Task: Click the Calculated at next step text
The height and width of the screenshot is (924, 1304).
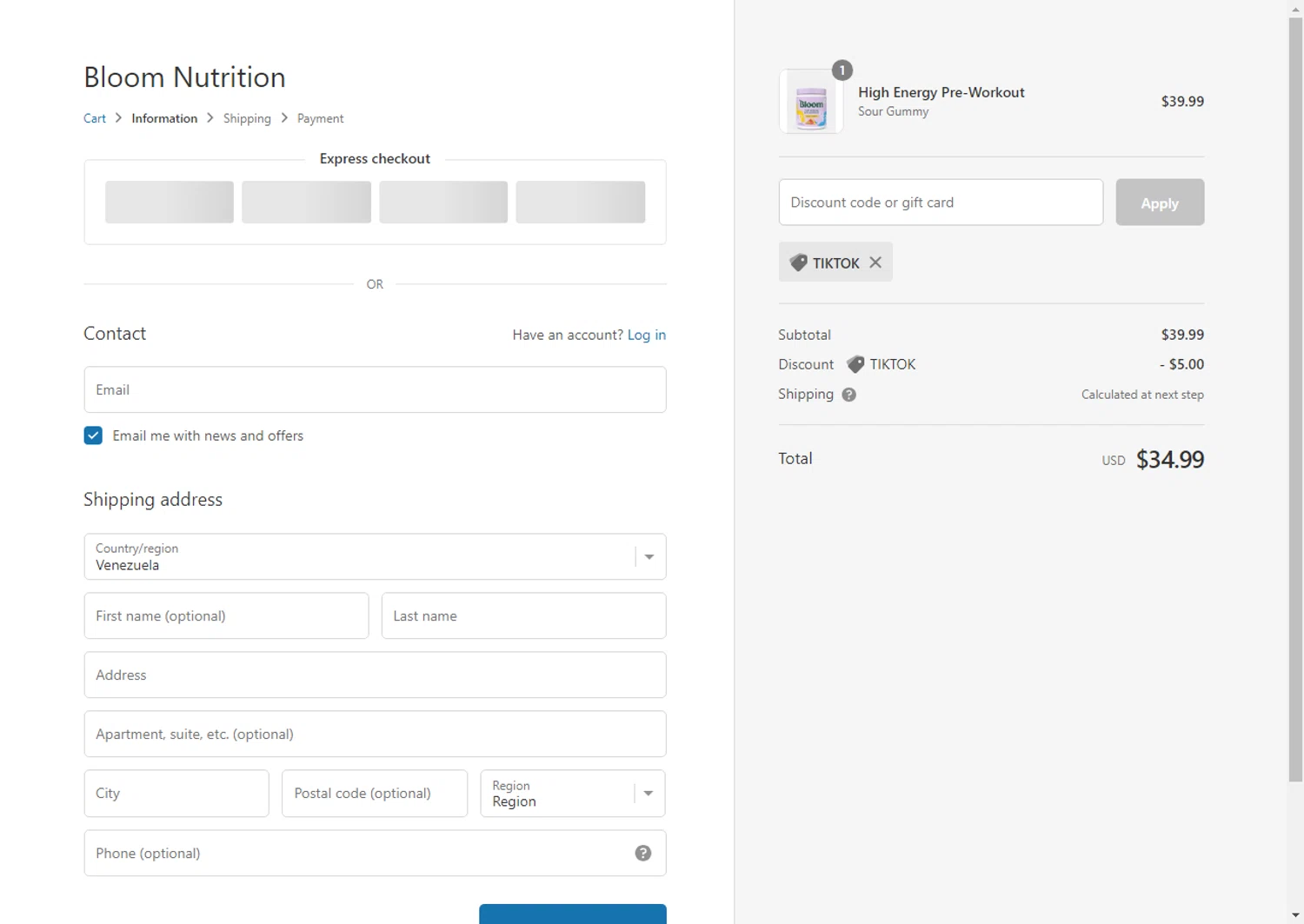Action: coord(1142,395)
